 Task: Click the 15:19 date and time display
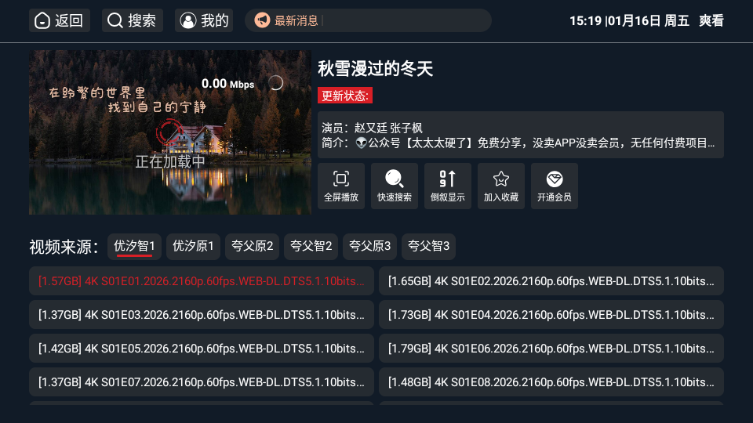tap(629, 21)
